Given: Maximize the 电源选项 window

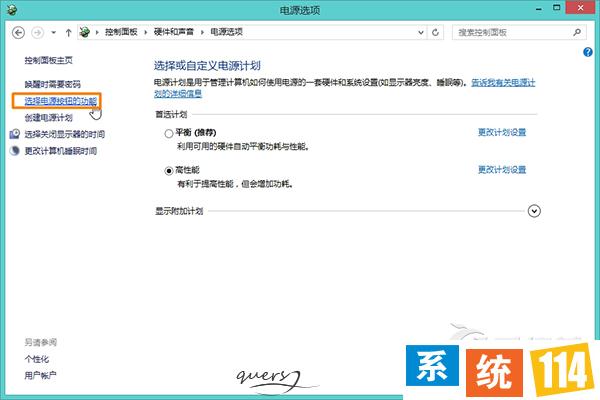Looking at the screenshot, I should coord(557,8).
